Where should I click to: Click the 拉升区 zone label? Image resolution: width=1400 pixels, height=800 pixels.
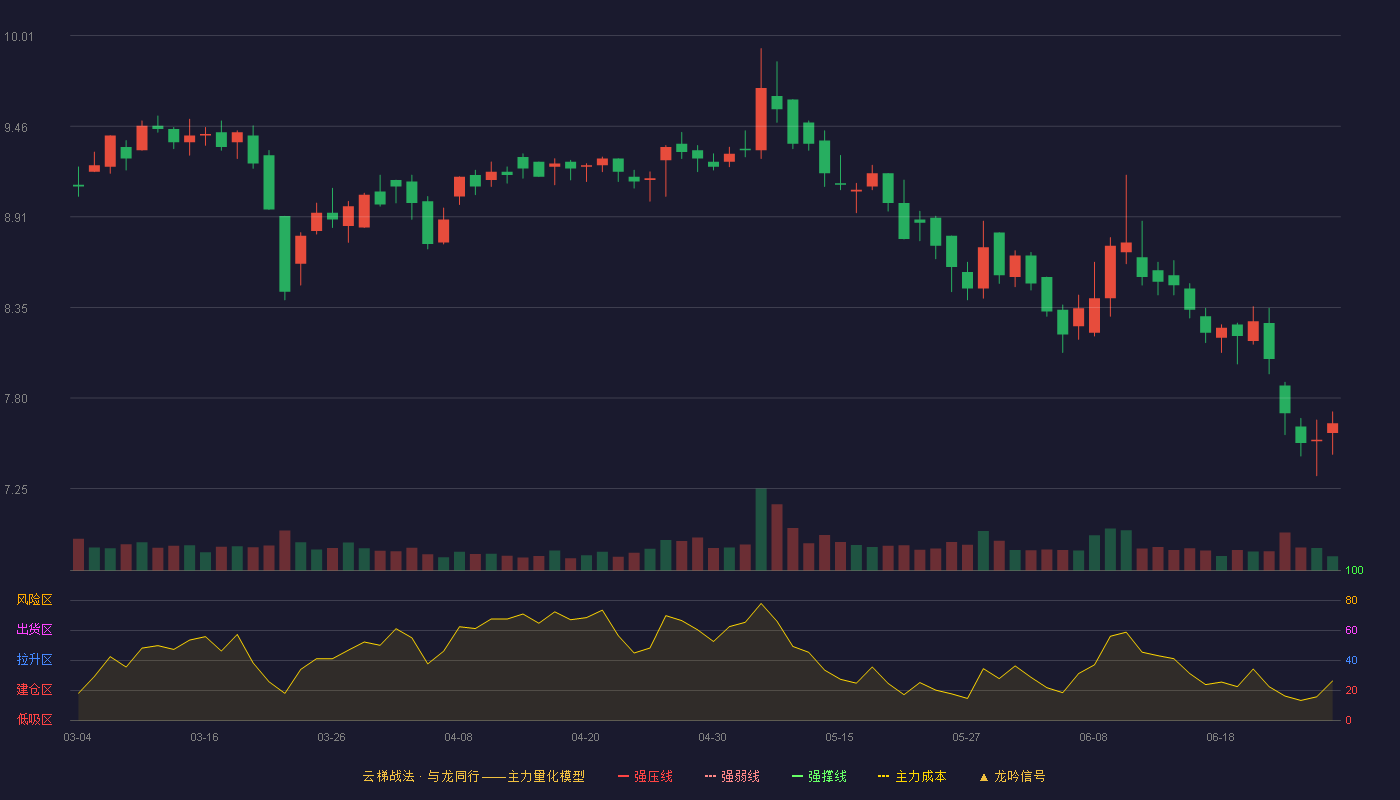click(x=34, y=660)
